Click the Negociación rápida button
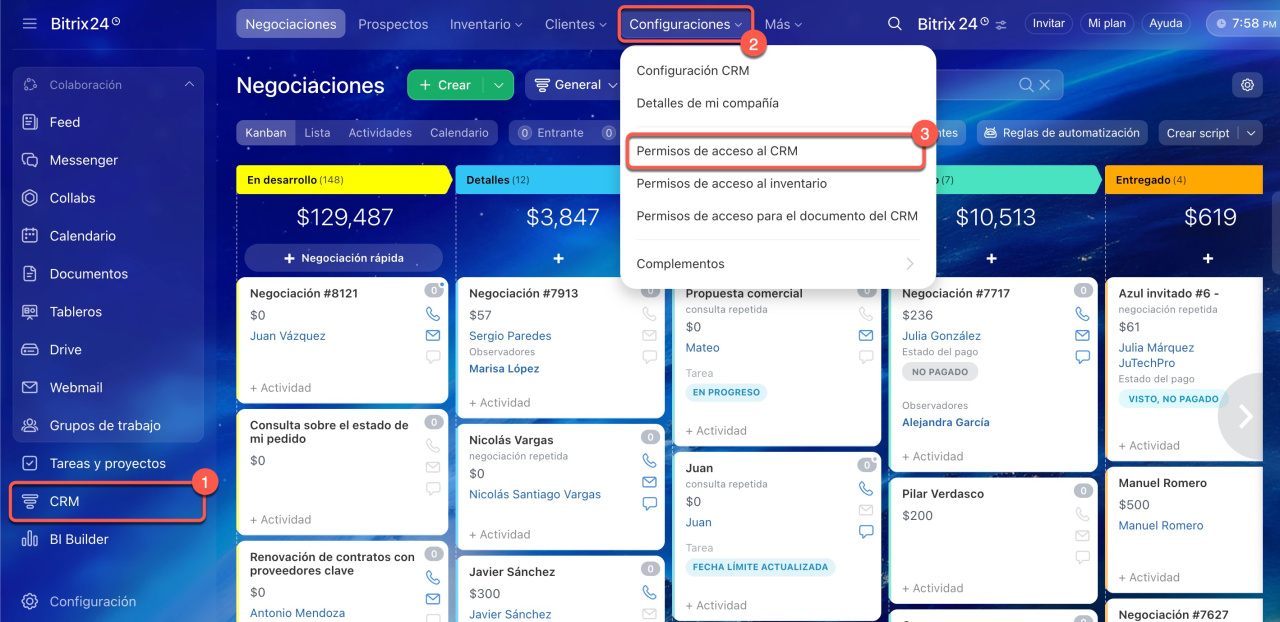This screenshot has height=622, width=1280. coord(343,258)
